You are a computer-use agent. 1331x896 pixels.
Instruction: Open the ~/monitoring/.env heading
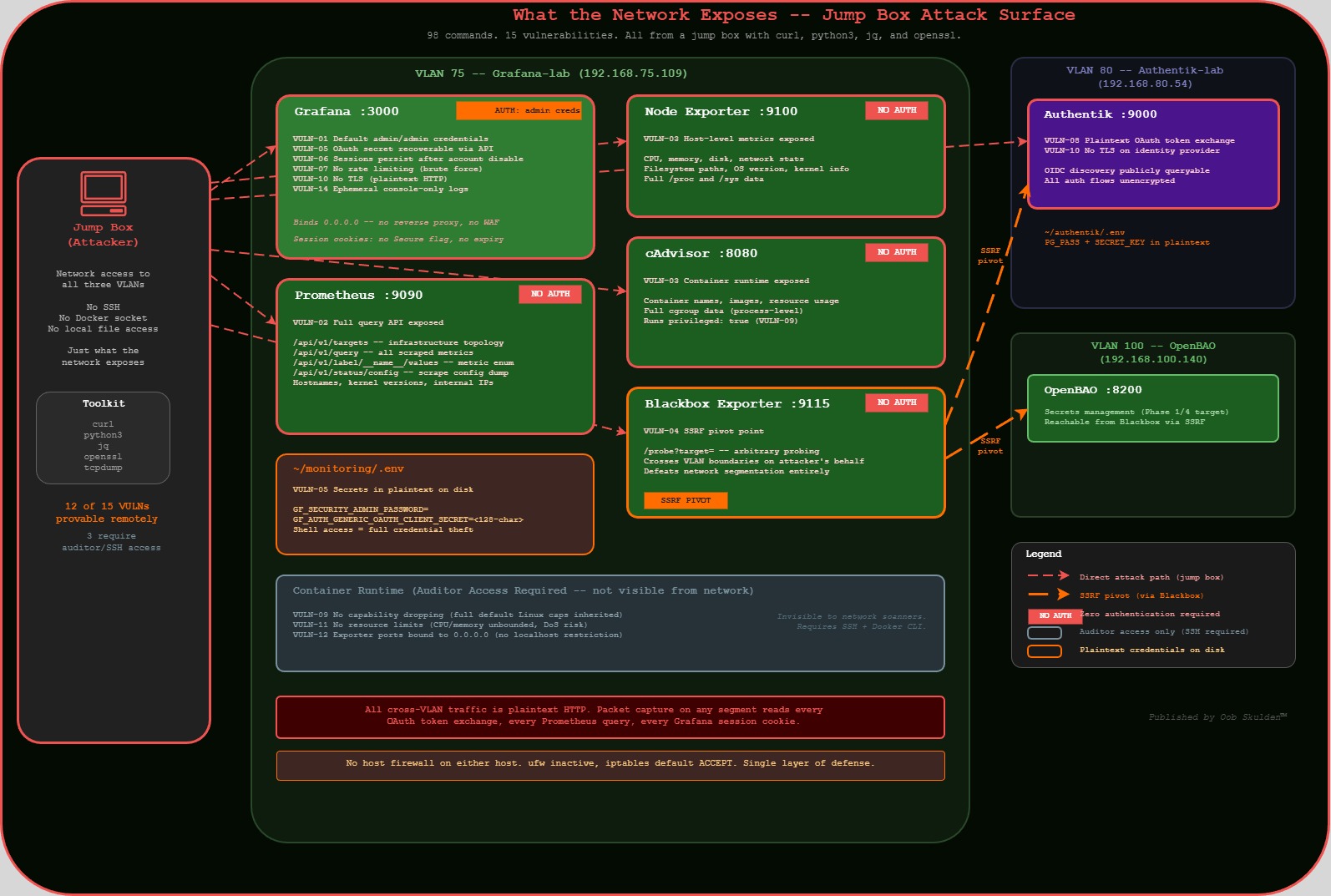point(347,469)
